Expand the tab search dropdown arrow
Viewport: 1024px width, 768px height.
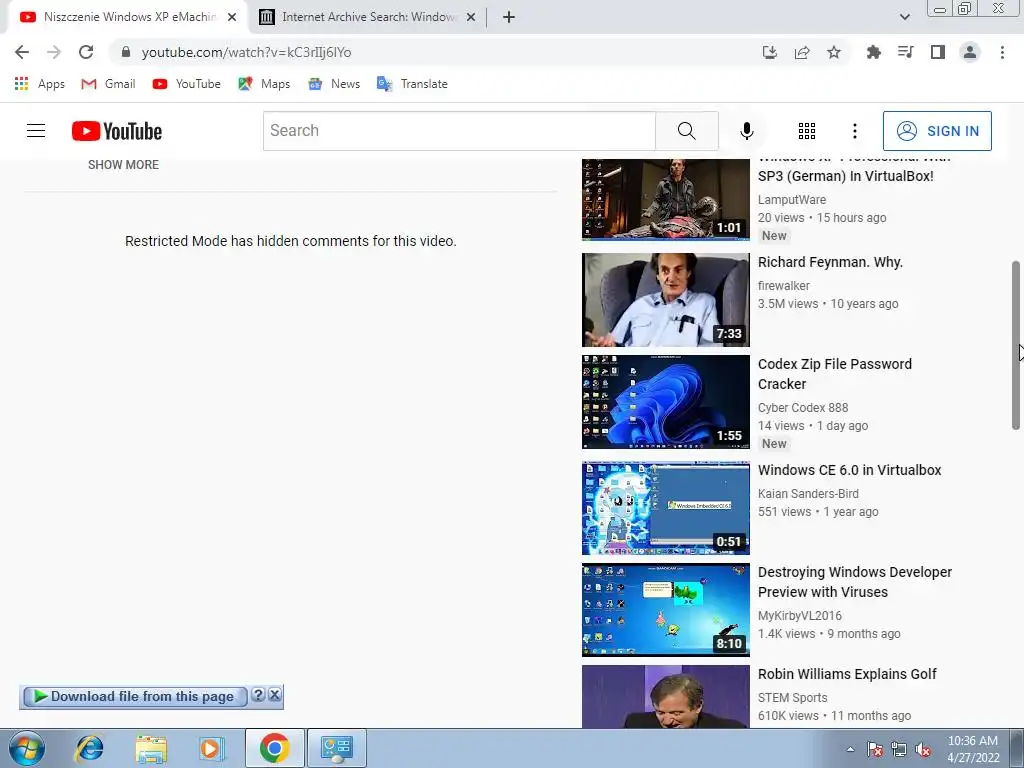(x=904, y=17)
